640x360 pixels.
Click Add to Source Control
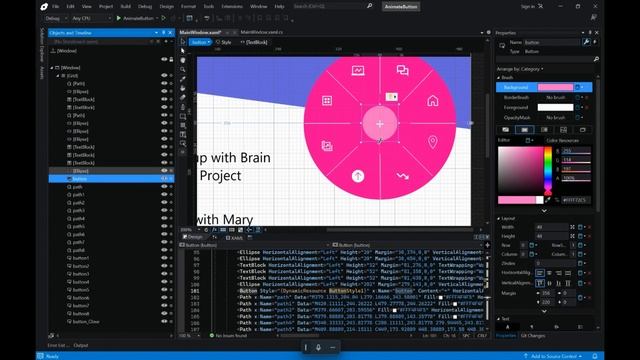(553, 356)
